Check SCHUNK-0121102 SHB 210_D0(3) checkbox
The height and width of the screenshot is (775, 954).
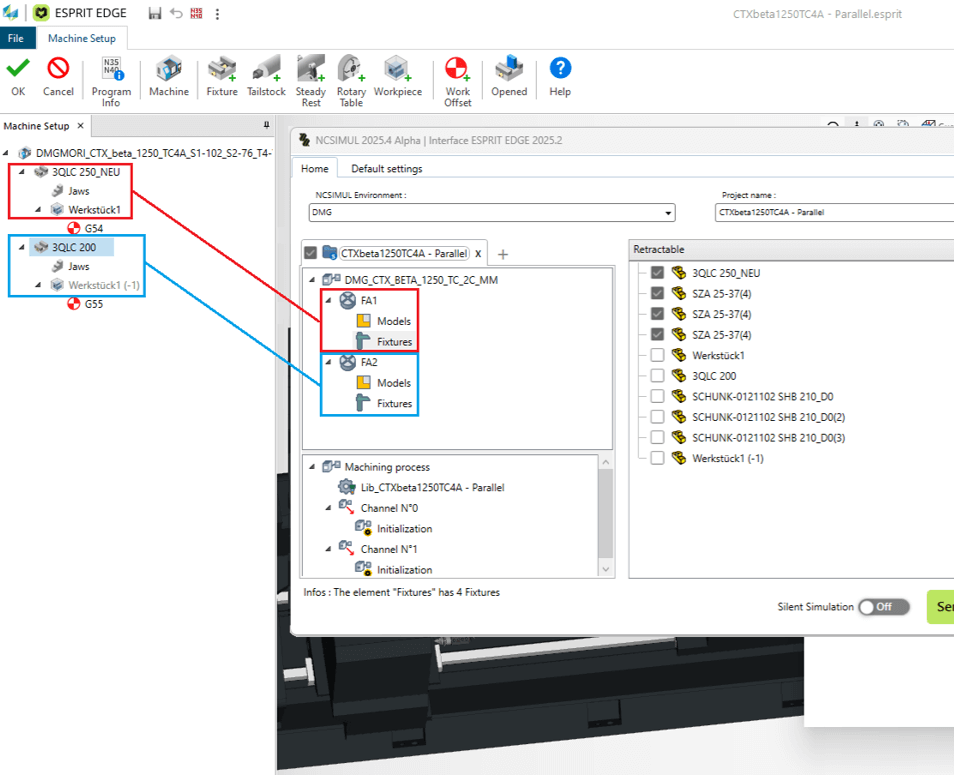tap(657, 437)
